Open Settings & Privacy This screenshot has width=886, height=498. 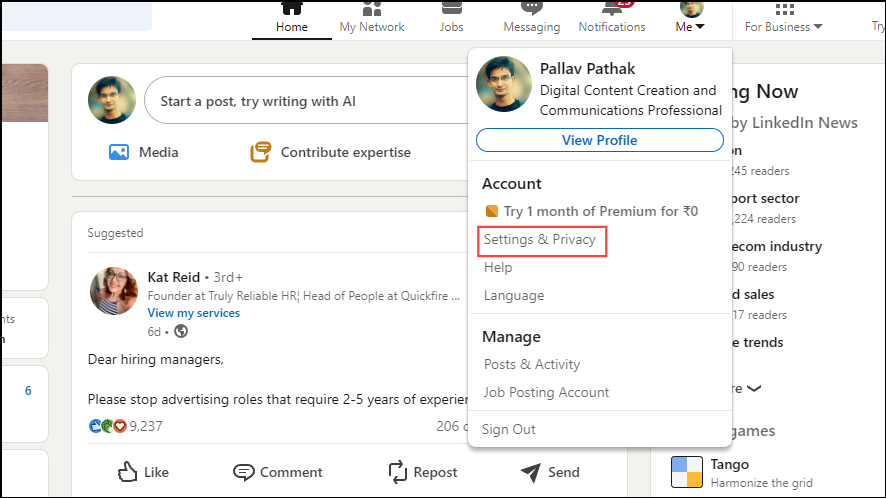[540, 240]
